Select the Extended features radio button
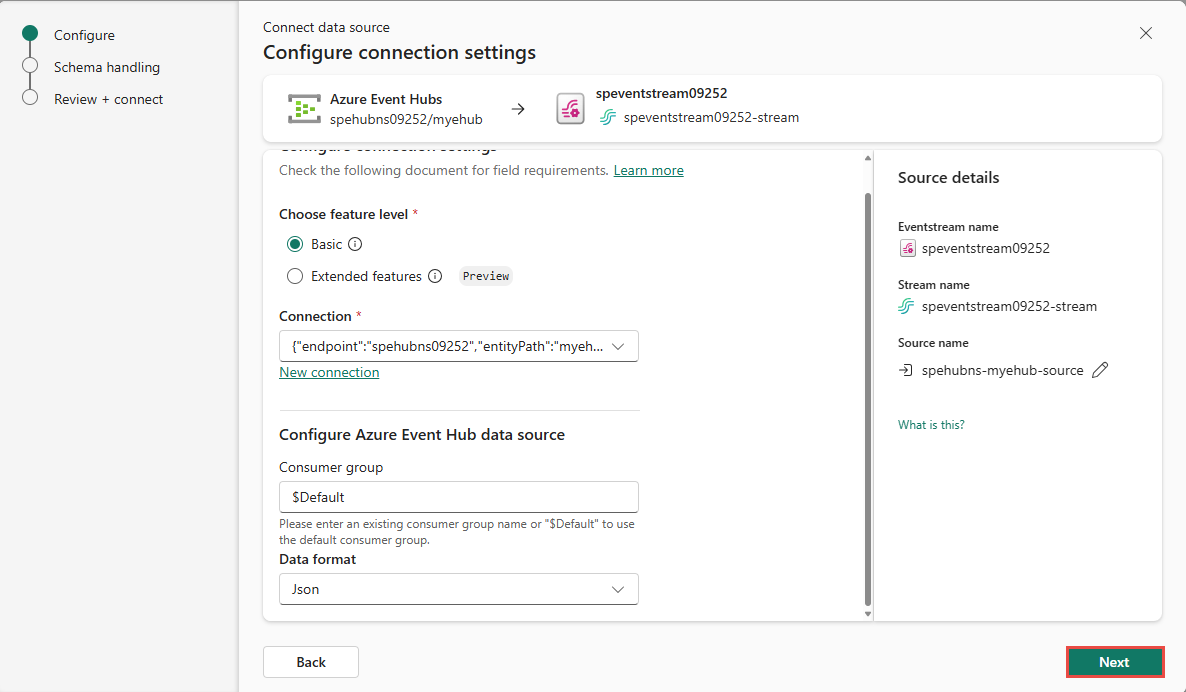1186x692 pixels. 295,276
